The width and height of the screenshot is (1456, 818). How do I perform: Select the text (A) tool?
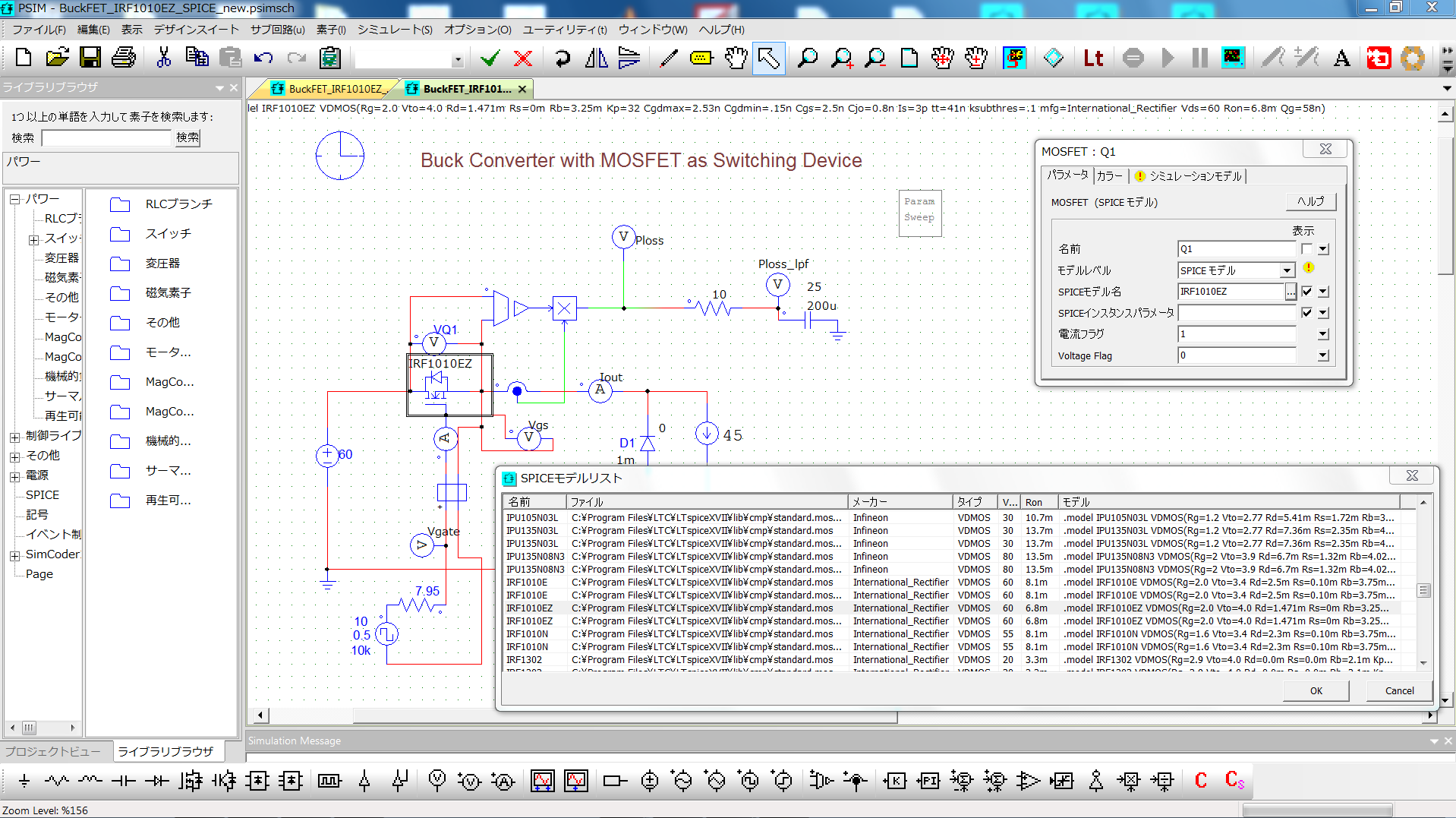(1342, 58)
